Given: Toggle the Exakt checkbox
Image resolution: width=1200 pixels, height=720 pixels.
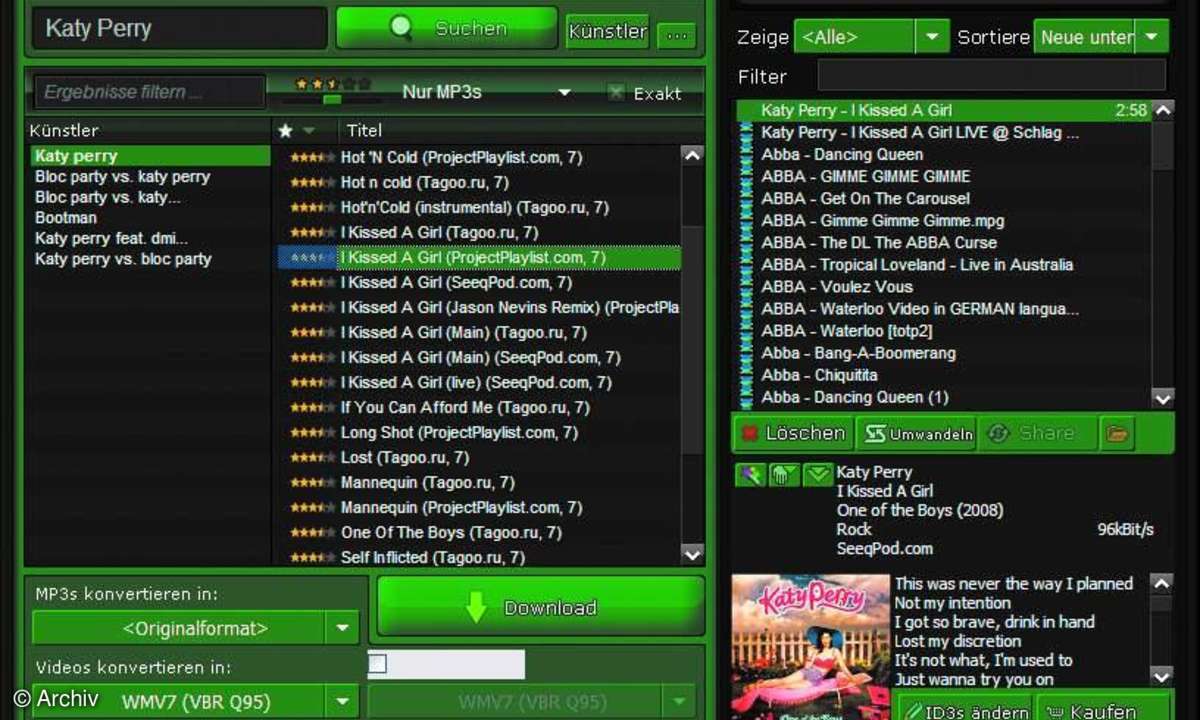Looking at the screenshot, I should pyautogui.click(x=617, y=93).
